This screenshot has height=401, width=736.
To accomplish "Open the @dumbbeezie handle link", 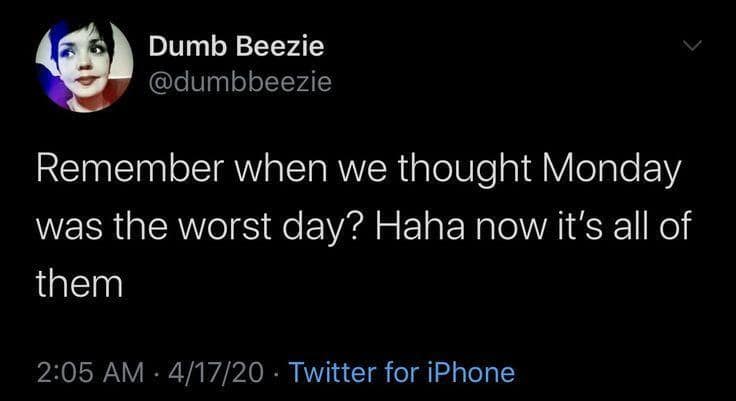I will tap(239, 83).
